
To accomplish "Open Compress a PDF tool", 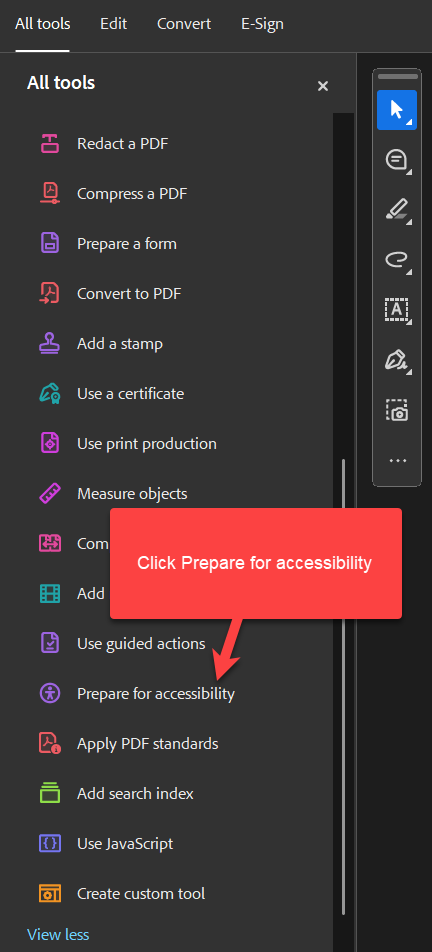I will coord(132,194).
